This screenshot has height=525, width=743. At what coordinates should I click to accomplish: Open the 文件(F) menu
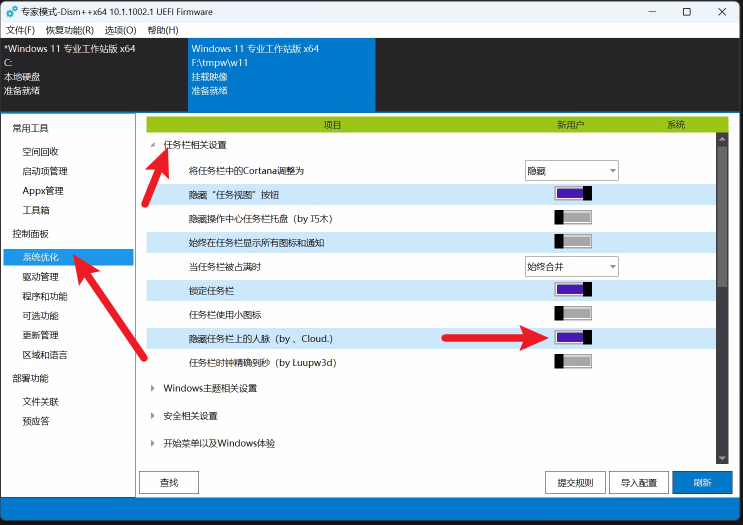point(20,30)
